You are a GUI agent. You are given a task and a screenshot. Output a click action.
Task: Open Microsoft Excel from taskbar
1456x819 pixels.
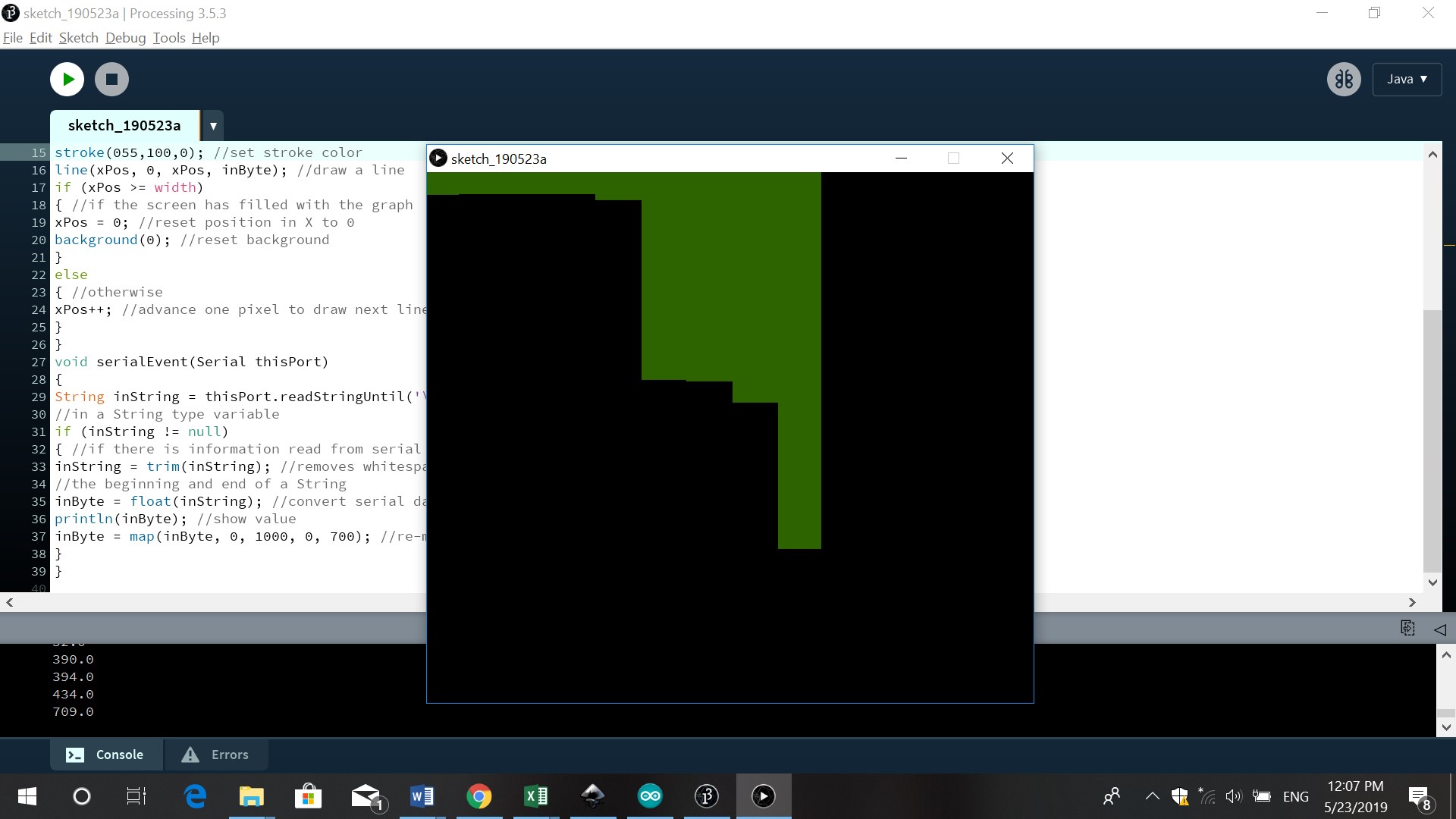click(x=535, y=796)
